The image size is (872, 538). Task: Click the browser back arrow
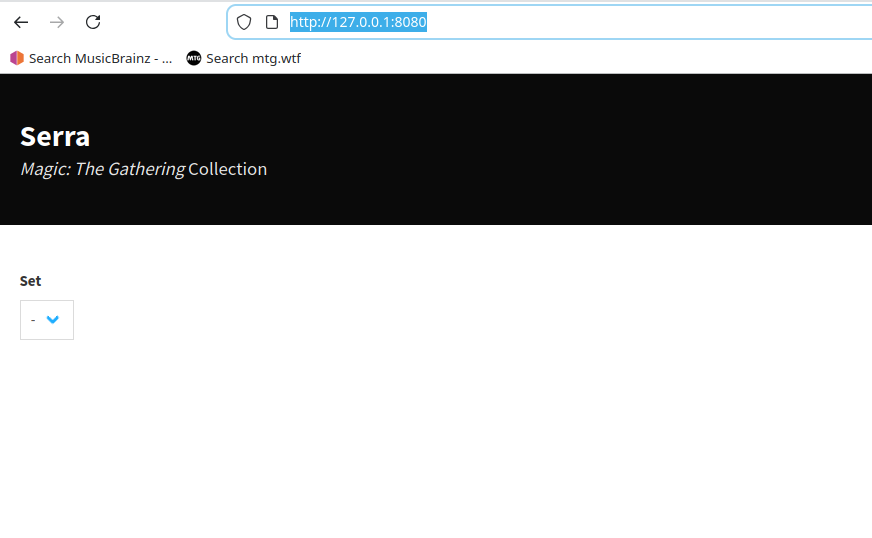(21, 22)
